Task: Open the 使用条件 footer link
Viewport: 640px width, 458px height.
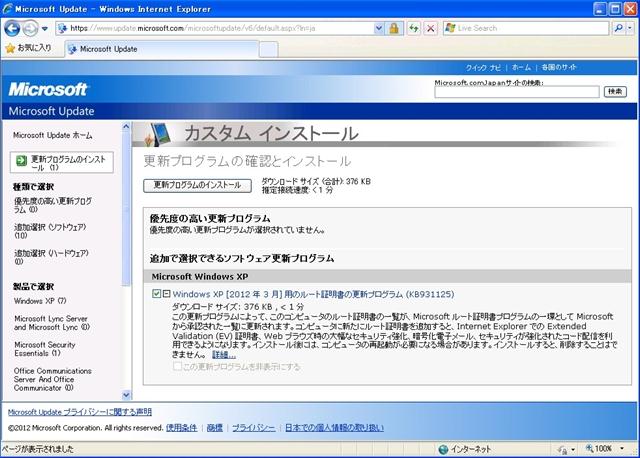Action: [x=182, y=428]
